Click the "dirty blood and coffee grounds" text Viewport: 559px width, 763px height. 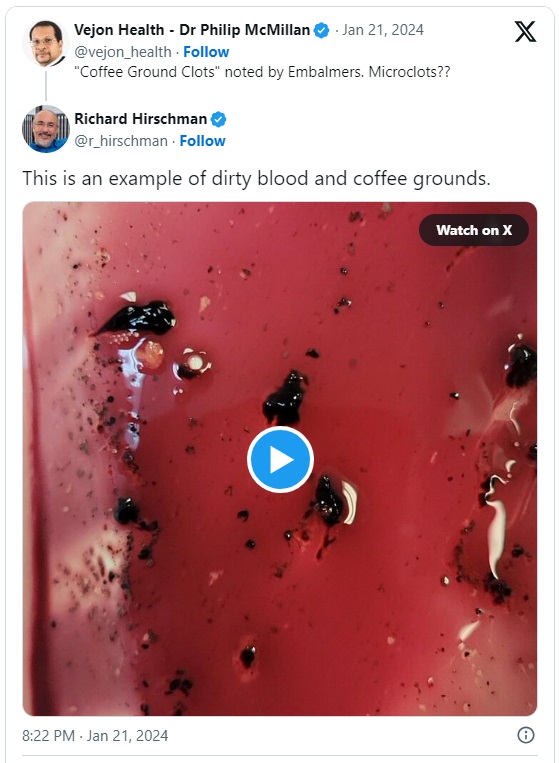click(x=350, y=179)
